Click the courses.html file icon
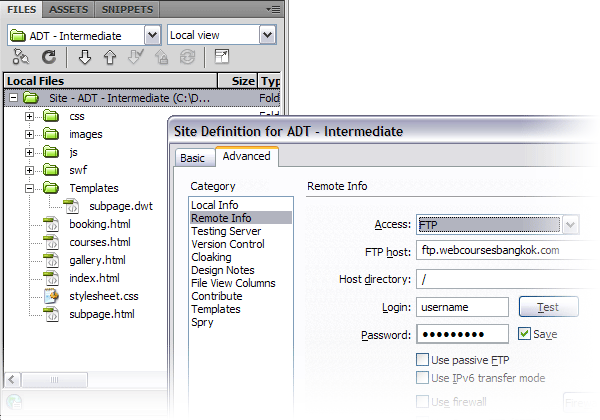The image size is (600, 420). coord(51,242)
